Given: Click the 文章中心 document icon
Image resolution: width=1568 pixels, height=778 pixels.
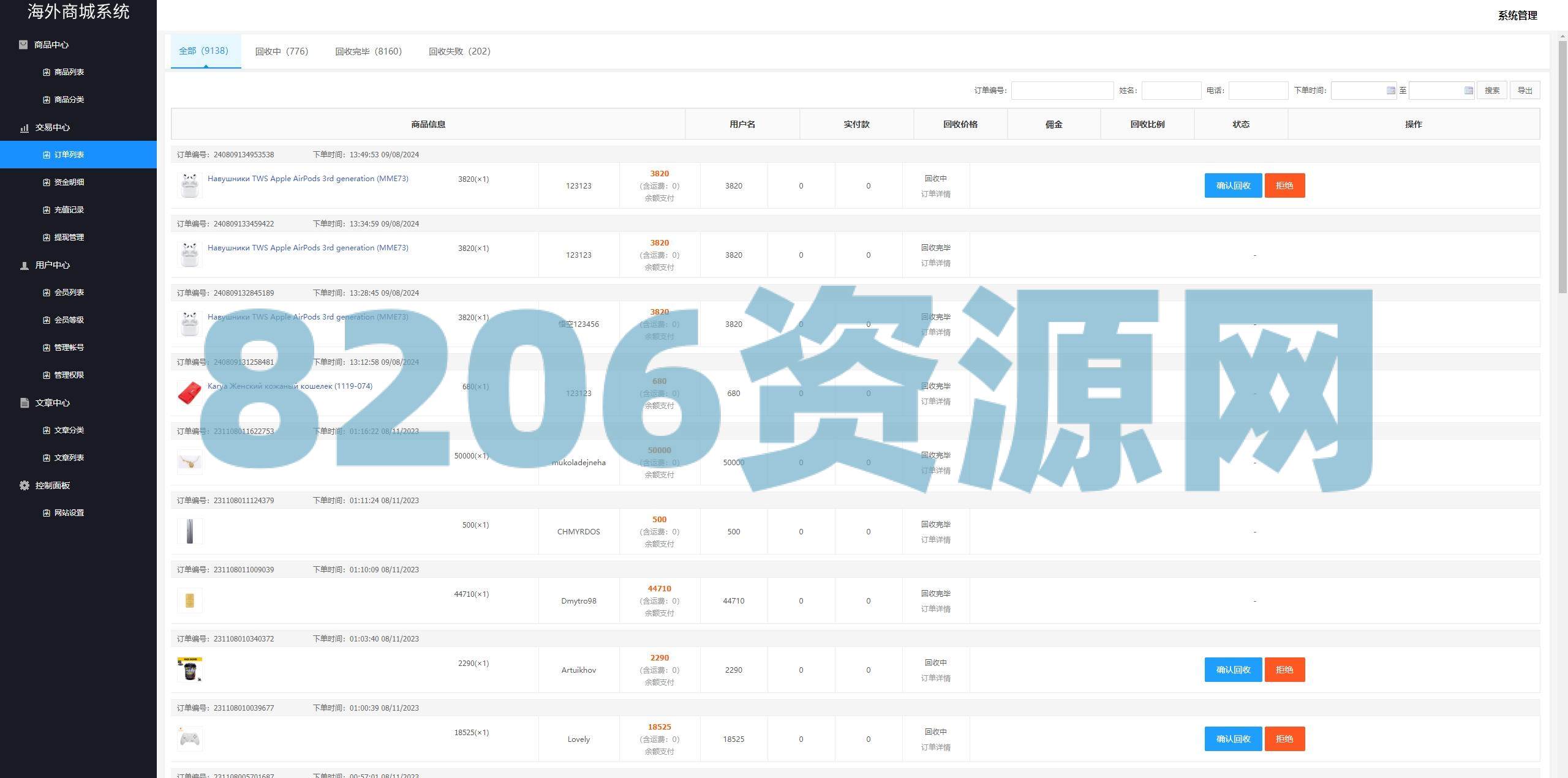Looking at the screenshot, I should 24,403.
